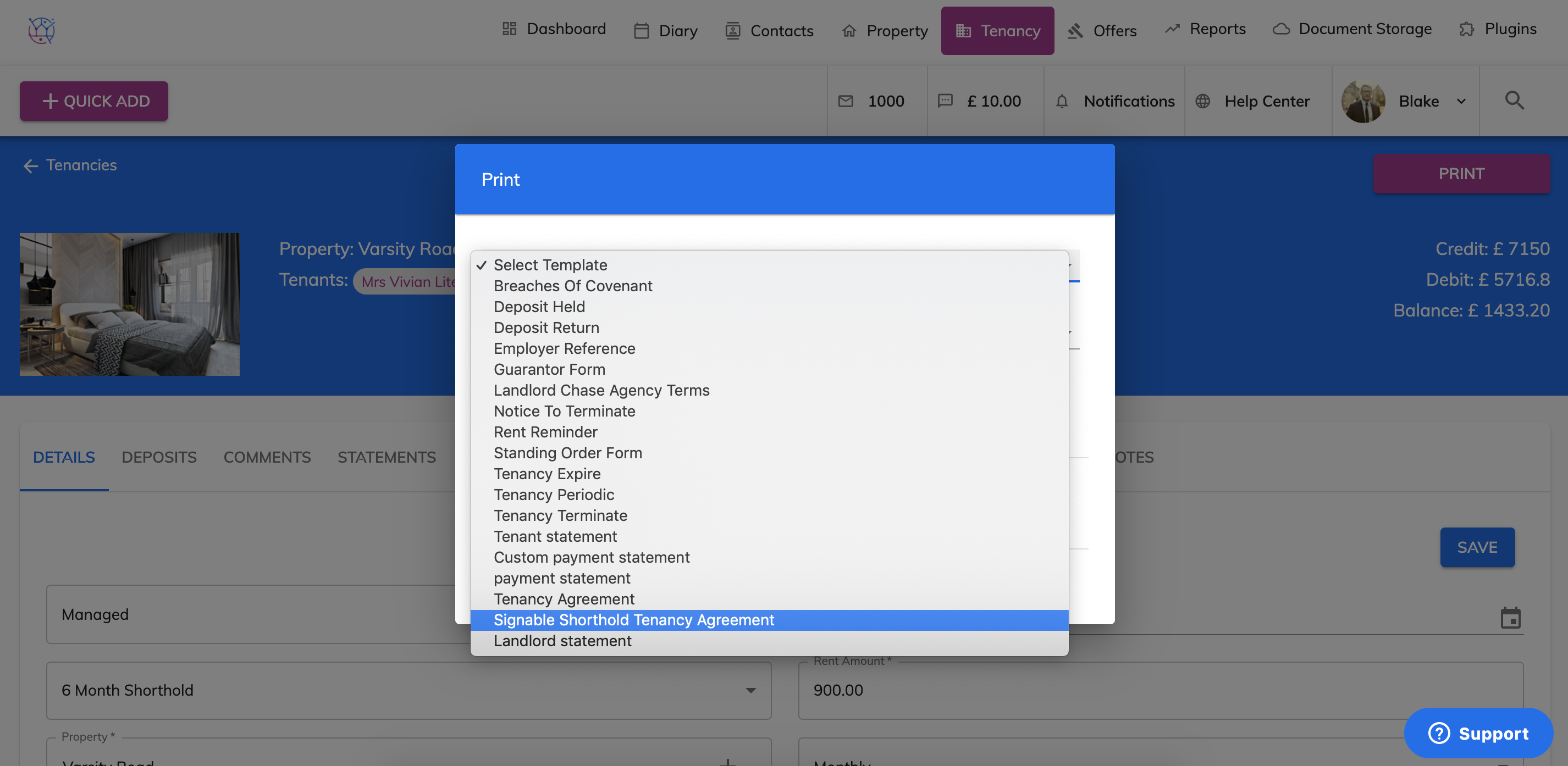Viewport: 1568px width, 766px height.
Task: Open the Property menu item
Action: tap(885, 30)
